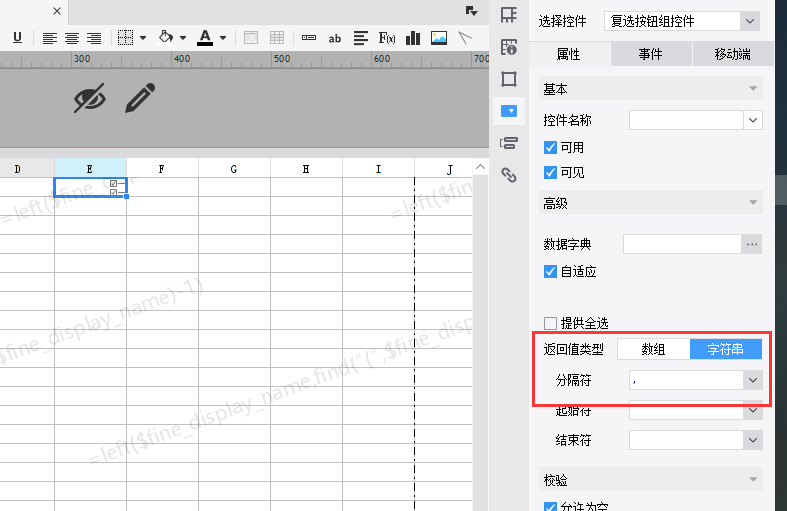Image resolution: width=787 pixels, height=511 pixels.
Task: Open border style dropdown arrow
Action: point(143,38)
